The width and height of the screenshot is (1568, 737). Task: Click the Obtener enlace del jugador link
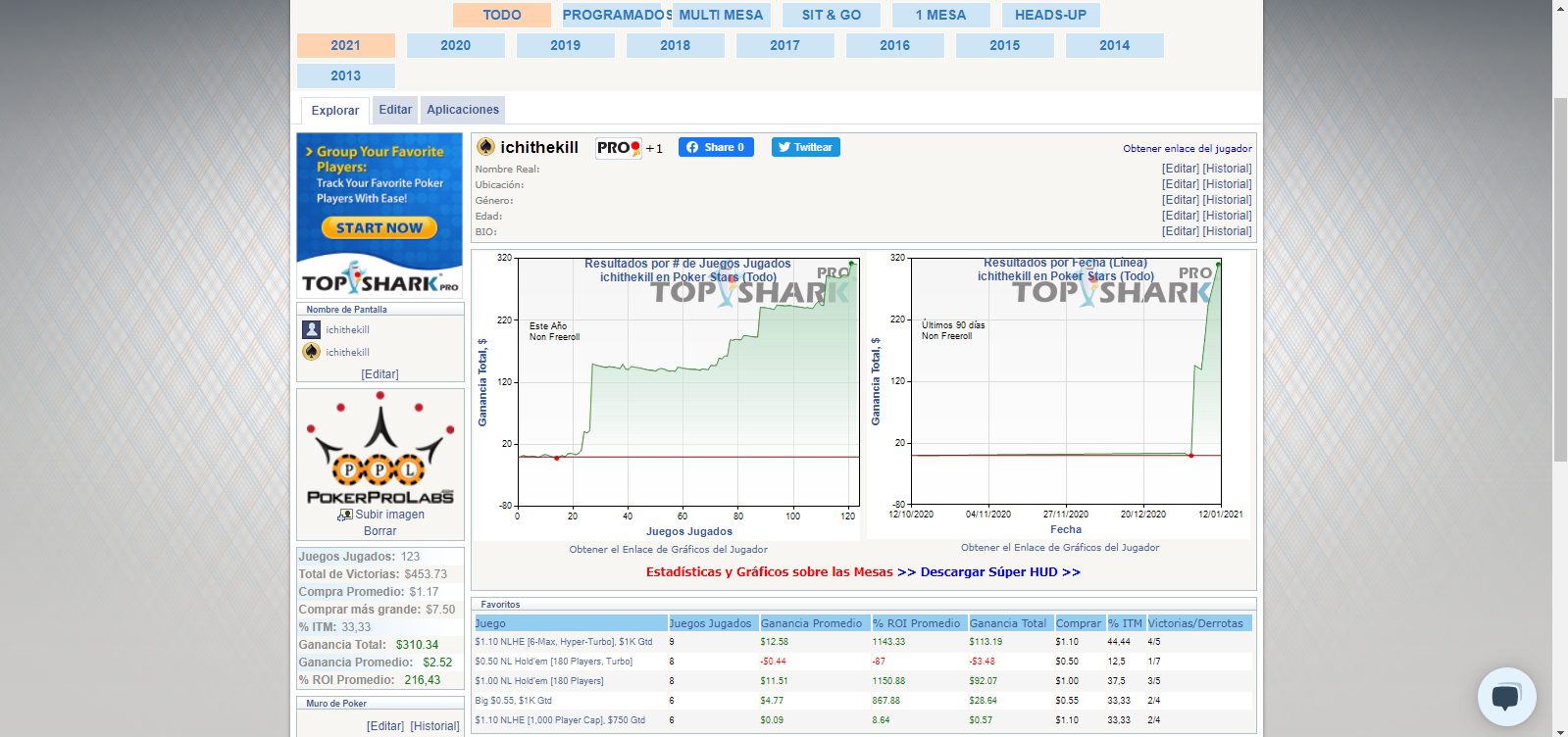tap(1188, 149)
